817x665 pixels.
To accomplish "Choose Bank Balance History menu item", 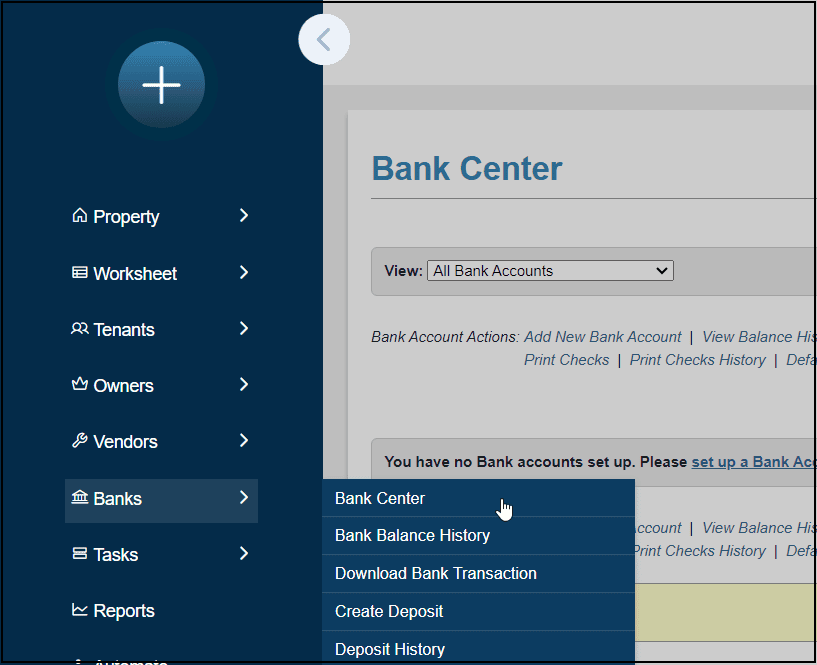I will [412, 535].
